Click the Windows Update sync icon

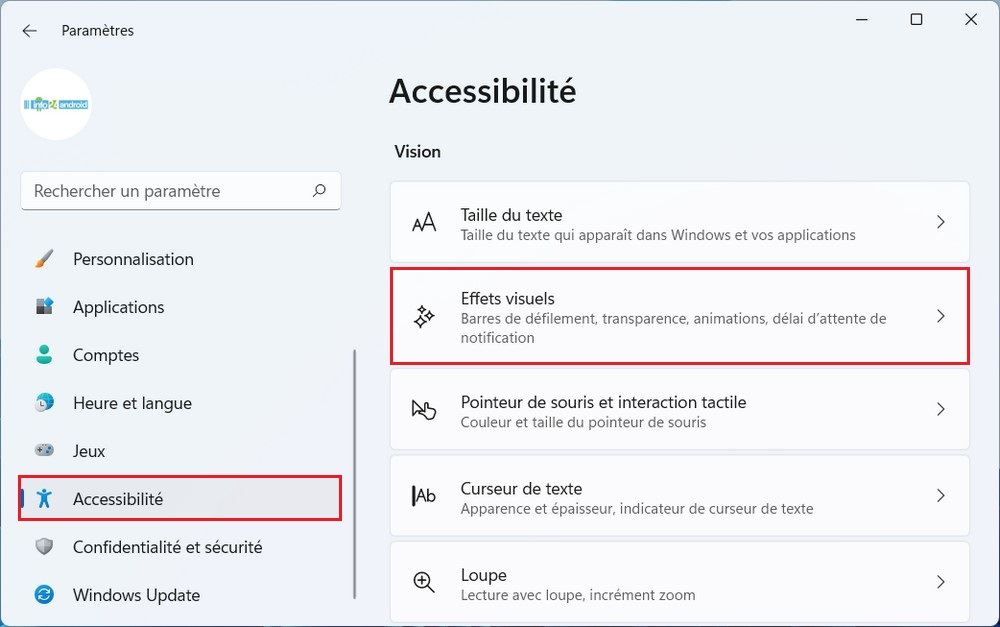point(44,595)
